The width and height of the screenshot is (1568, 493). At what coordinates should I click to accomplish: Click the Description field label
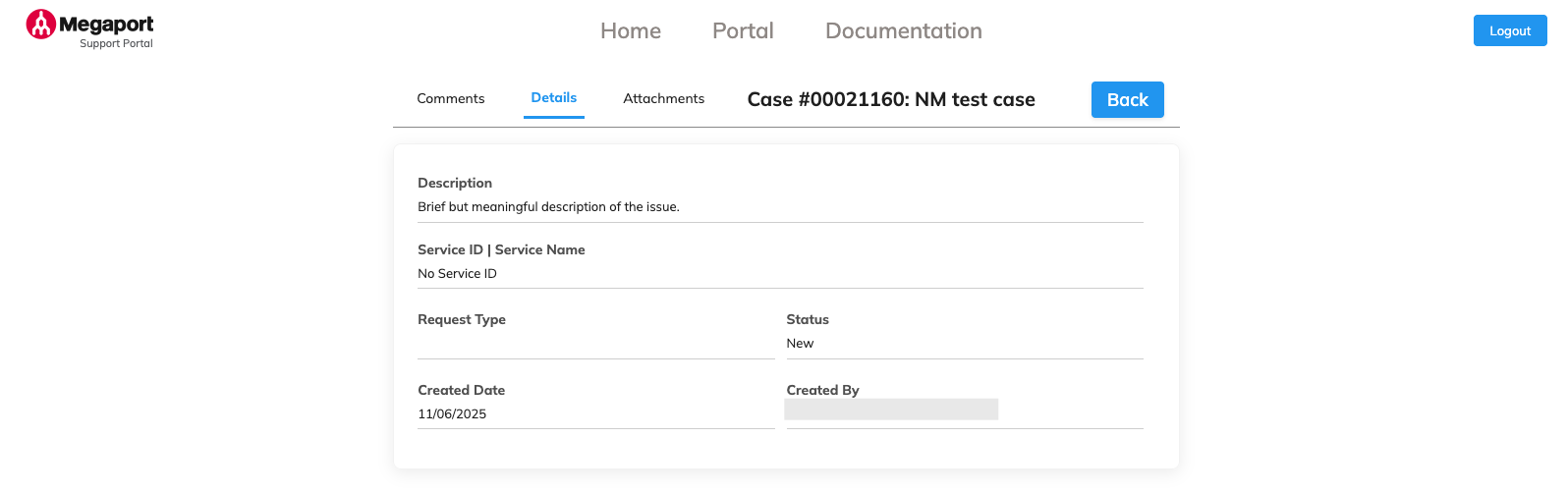(455, 184)
